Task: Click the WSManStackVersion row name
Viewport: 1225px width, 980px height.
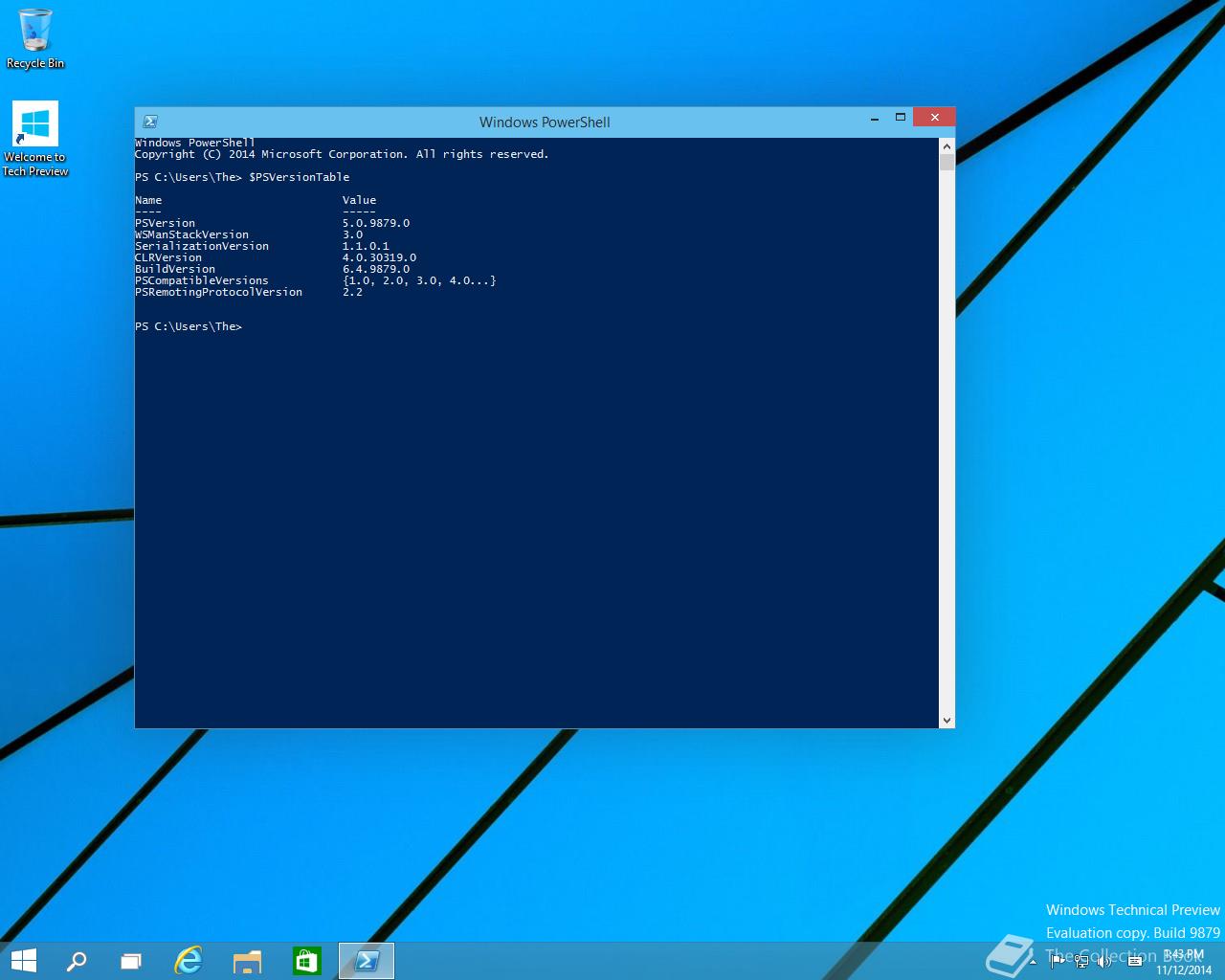Action: [191, 234]
